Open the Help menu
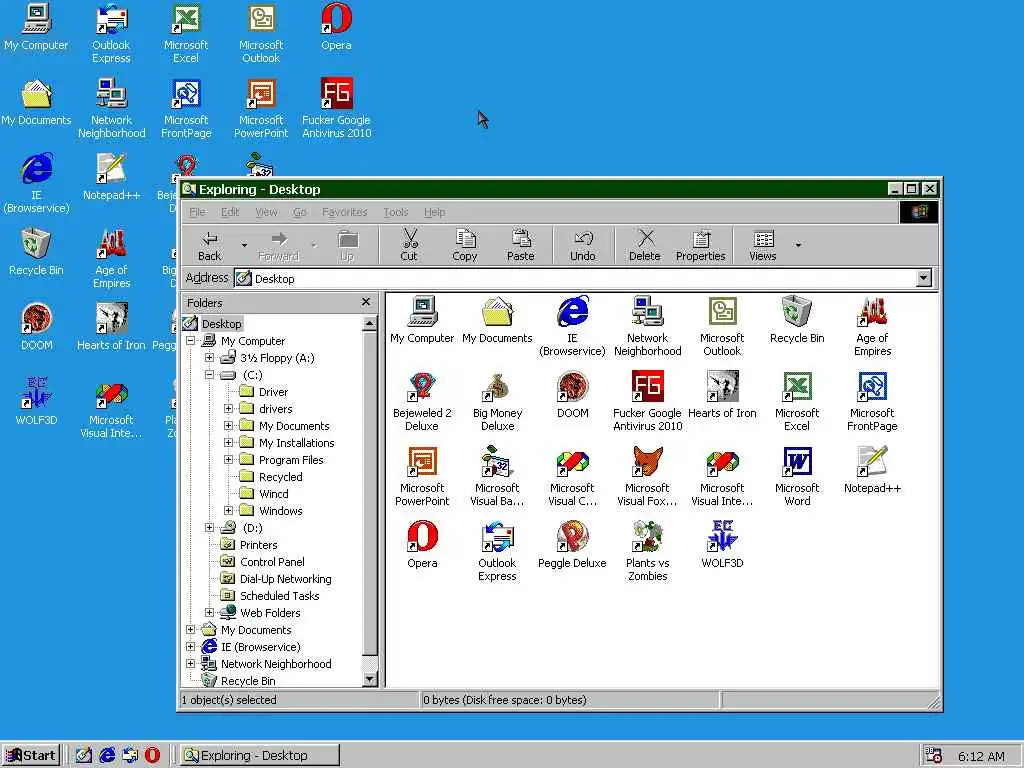This screenshot has width=1024, height=768. pos(434,212)
